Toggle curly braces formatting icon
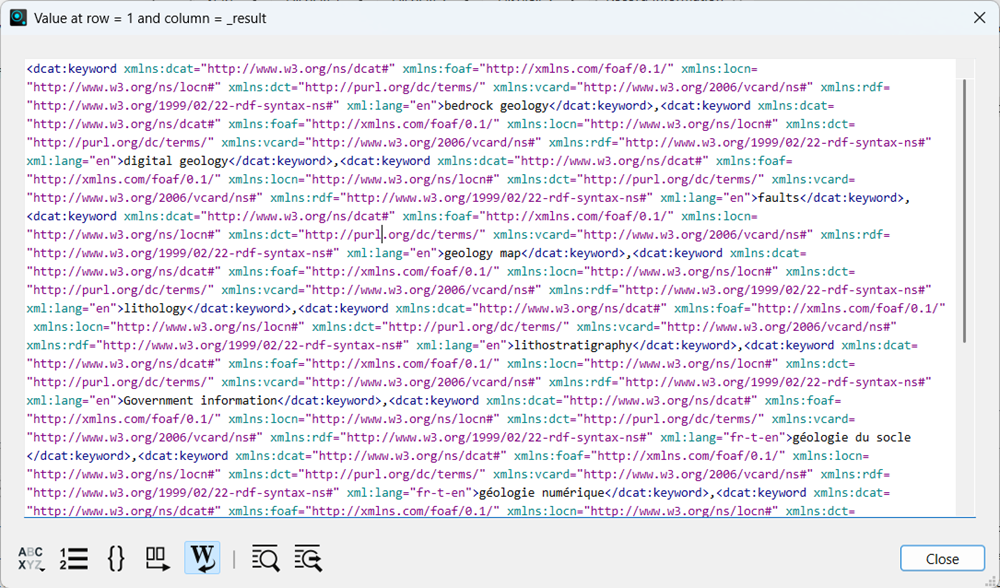The image size is (1000, 588). (116, 559)
